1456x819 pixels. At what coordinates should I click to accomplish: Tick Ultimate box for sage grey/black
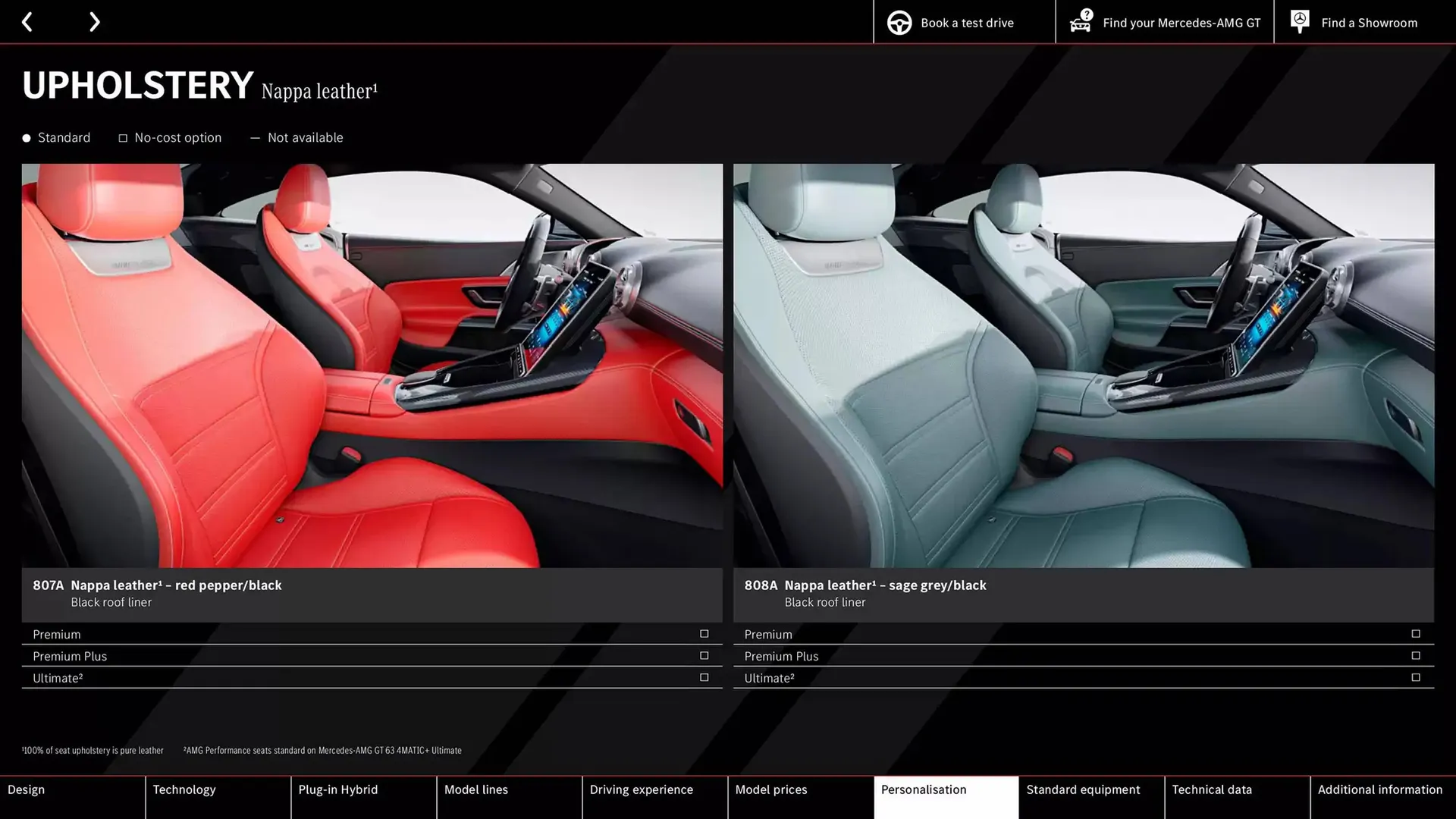coord(1415,678)
